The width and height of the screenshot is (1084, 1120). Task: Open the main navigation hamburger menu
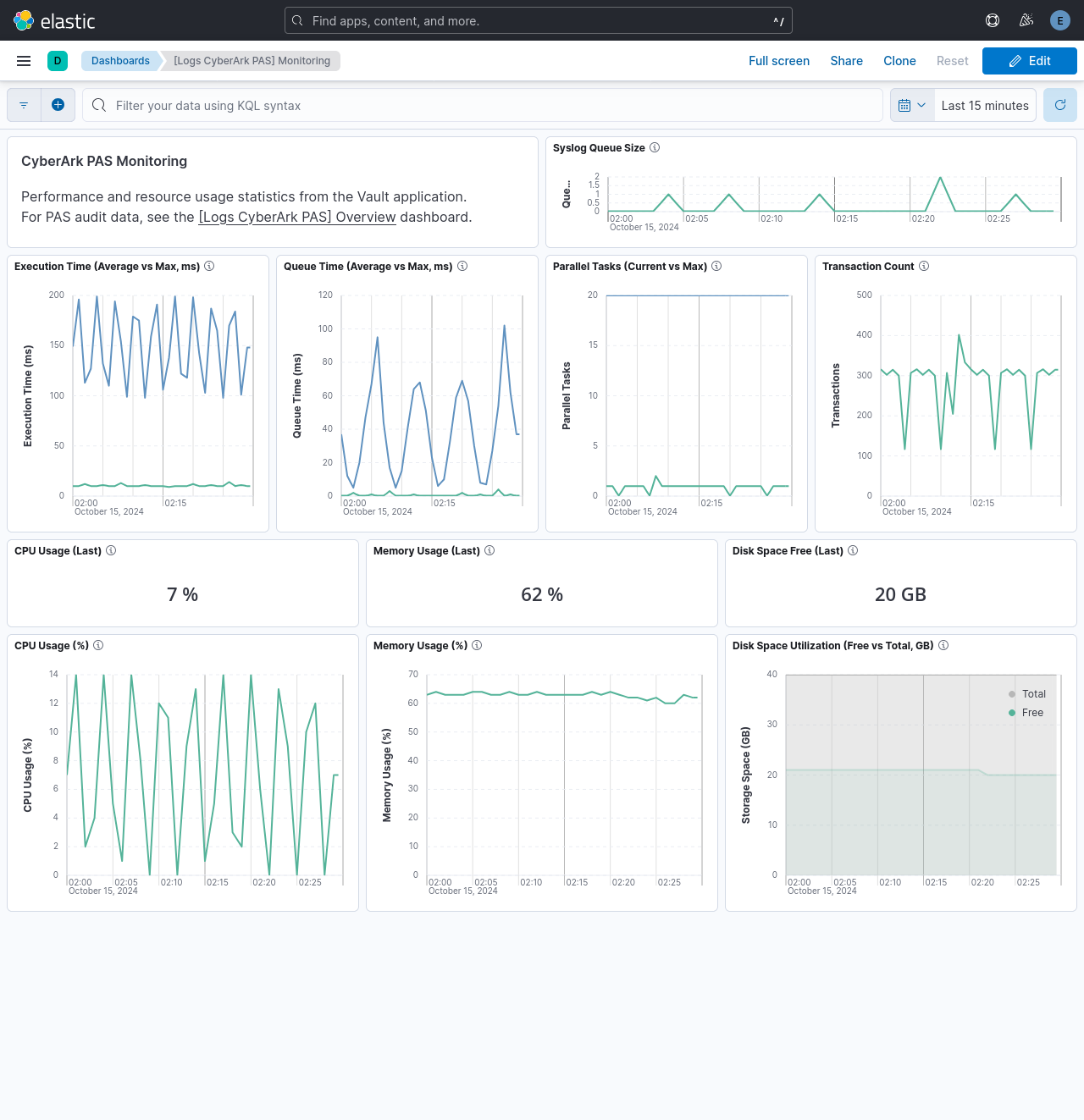click(23, 60)
